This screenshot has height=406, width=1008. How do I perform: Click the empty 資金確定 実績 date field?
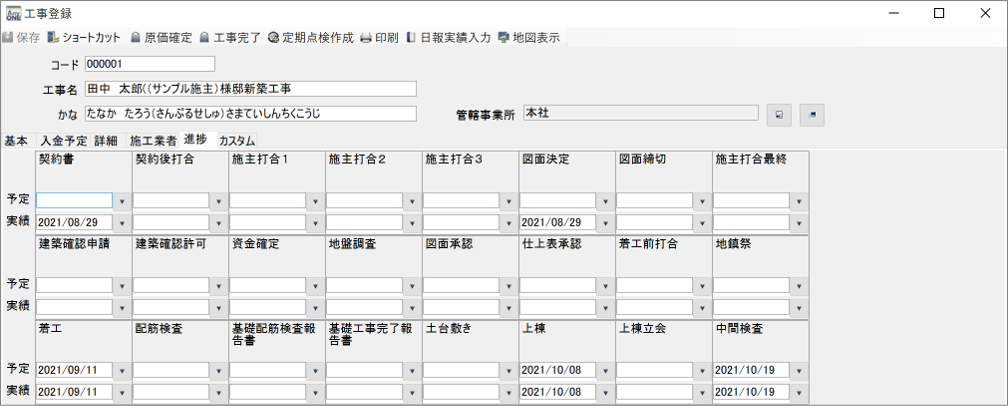pyautogui.click(x=268, y=308)
